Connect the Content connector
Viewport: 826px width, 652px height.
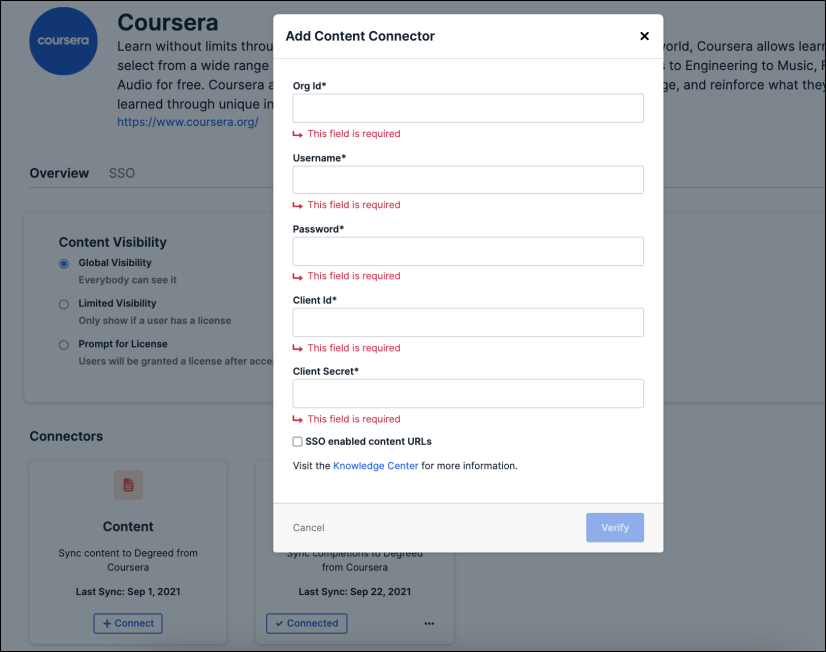pyautogui.click(x=128, y=623)
